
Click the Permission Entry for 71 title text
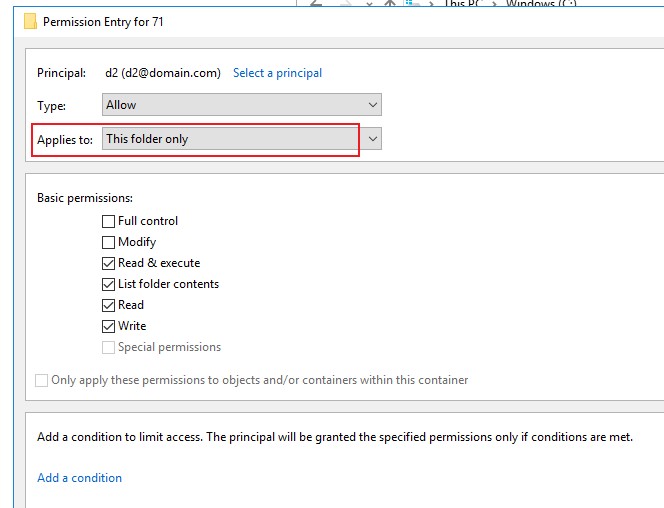point(103,22)
